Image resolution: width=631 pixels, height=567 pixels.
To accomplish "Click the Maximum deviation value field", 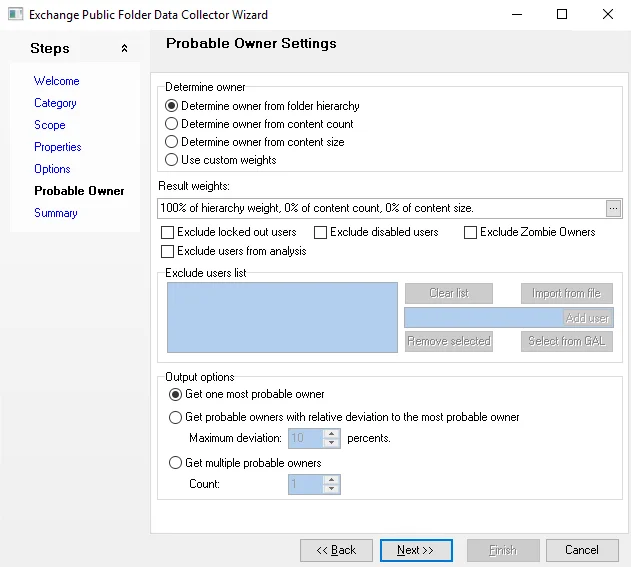I will point(305,438).
